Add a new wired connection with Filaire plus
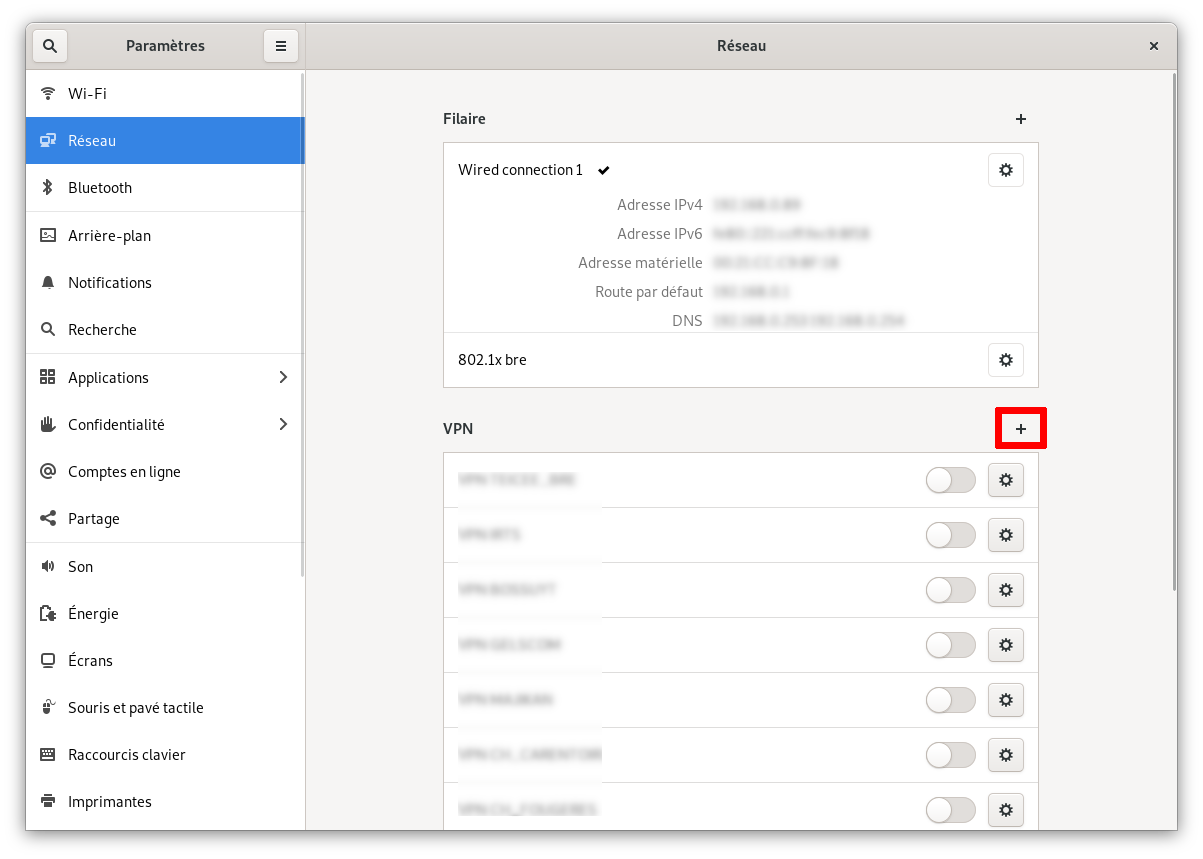This screenshot has width=1203, height=859. [x=1021, y=119]
